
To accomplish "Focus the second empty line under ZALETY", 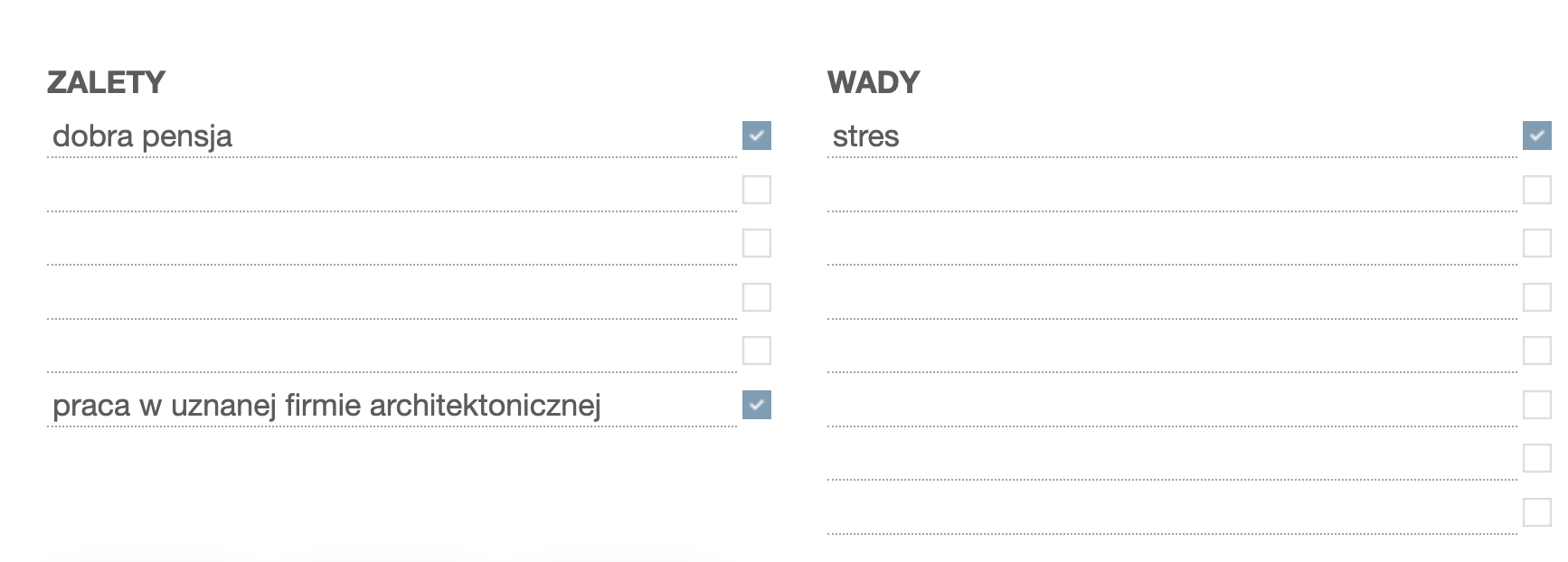I will pos(392,244).
